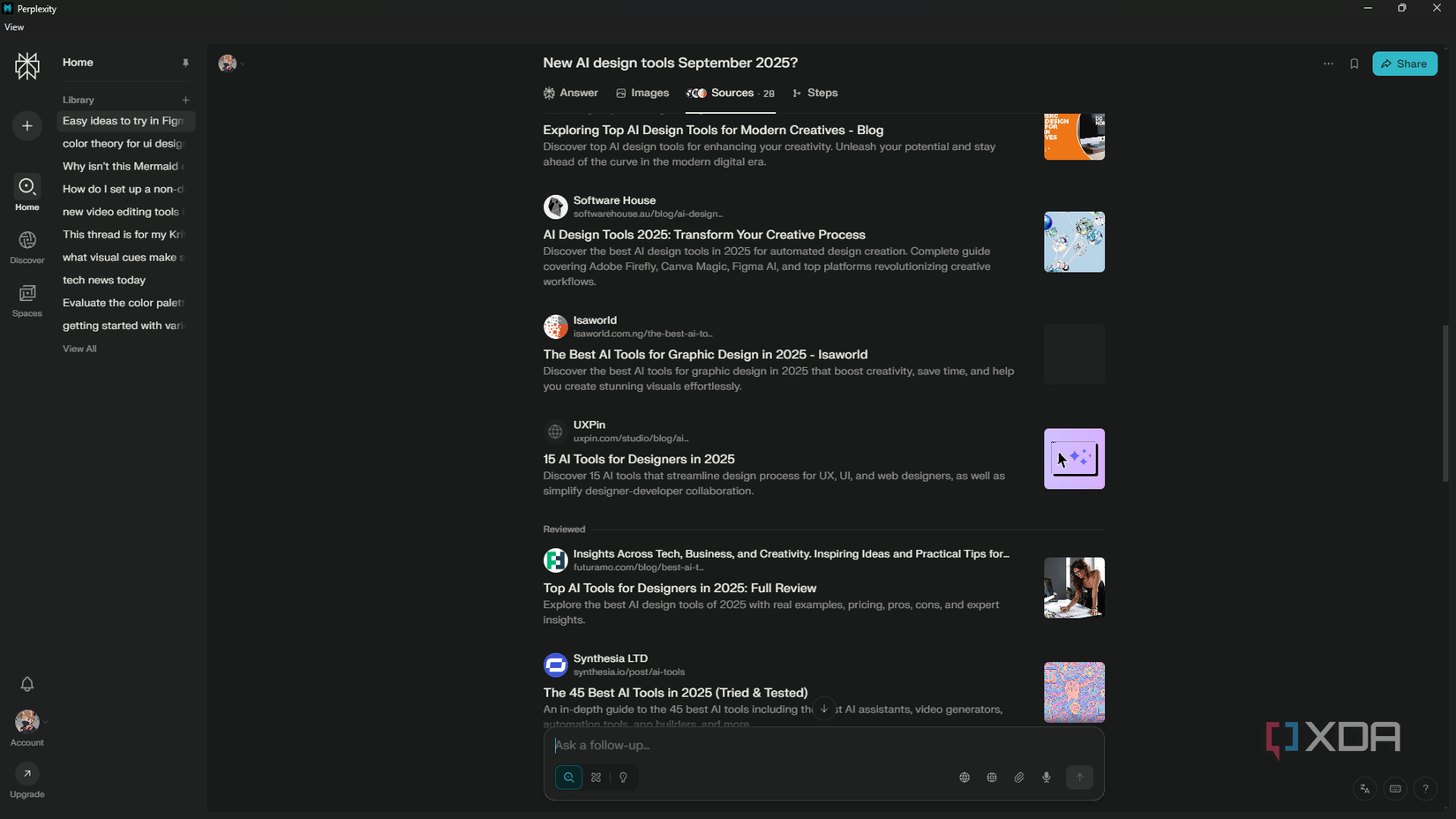Open the help question mark icon
1456x819 pixels.
click(1425, 789)
